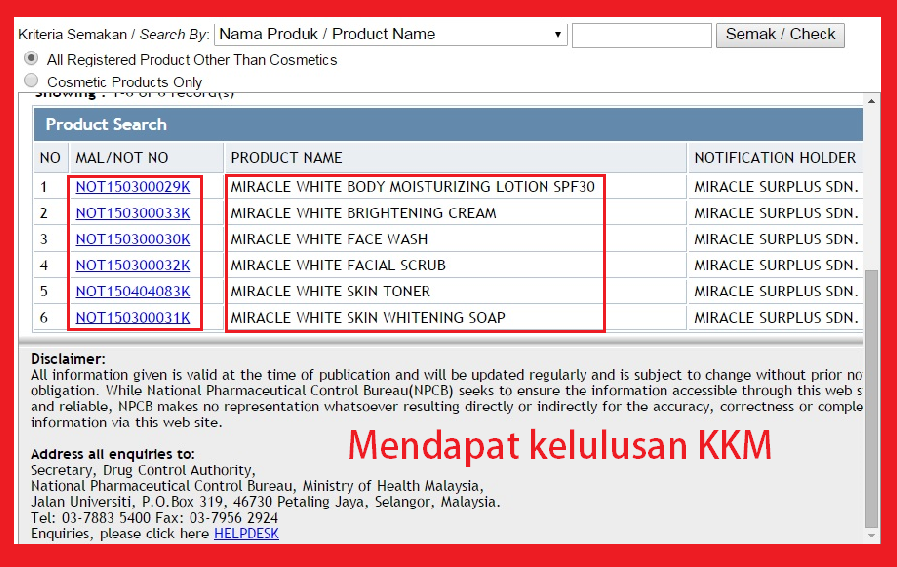Viewport: 897px width, 567px height.
Task: Click the Product Search table title
Action: (x=106, y=125)
